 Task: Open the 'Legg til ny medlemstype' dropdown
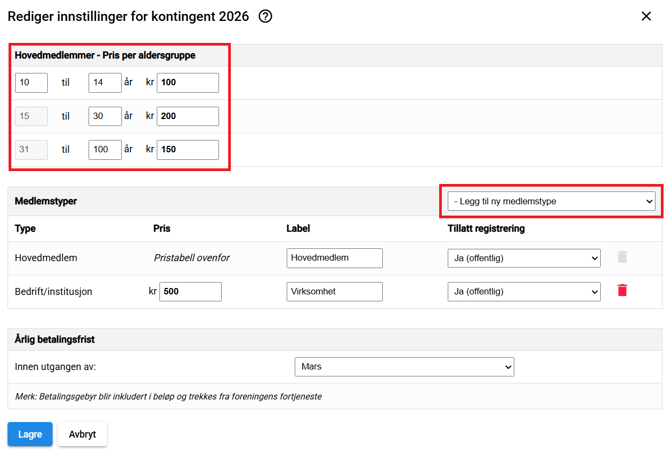click(551, 201)
